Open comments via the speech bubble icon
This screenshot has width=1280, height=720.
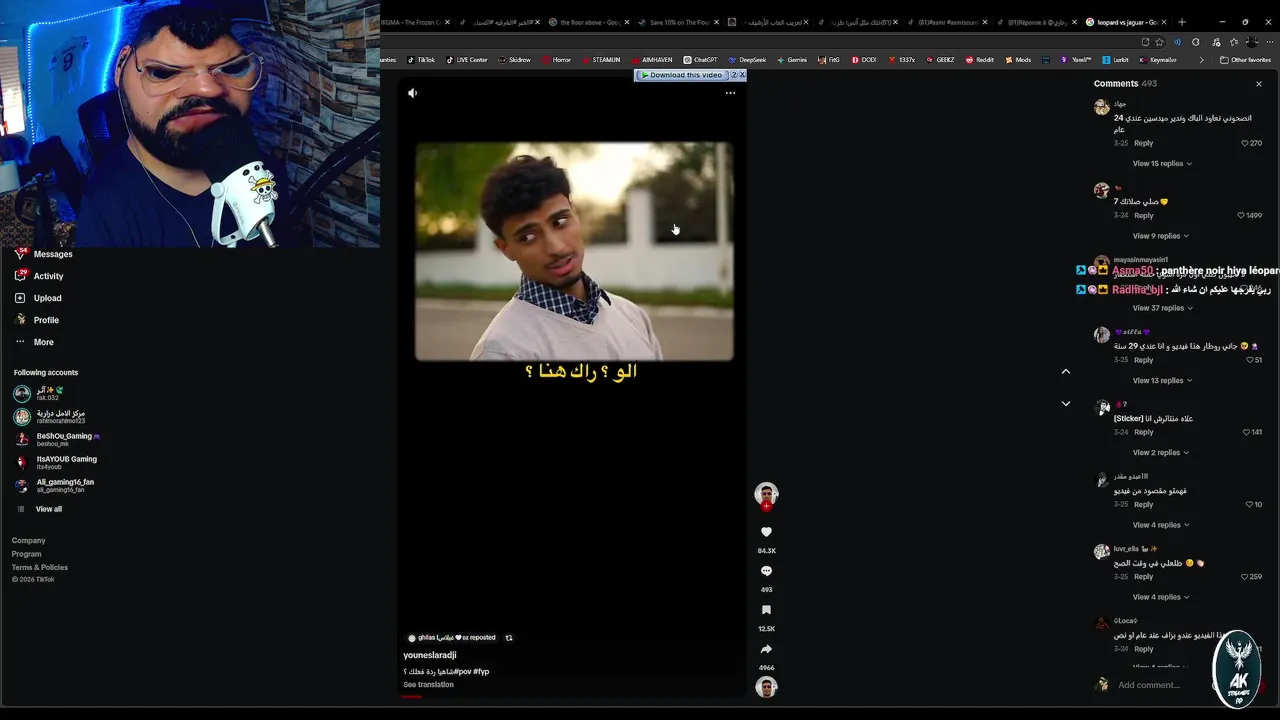point(766,571)
